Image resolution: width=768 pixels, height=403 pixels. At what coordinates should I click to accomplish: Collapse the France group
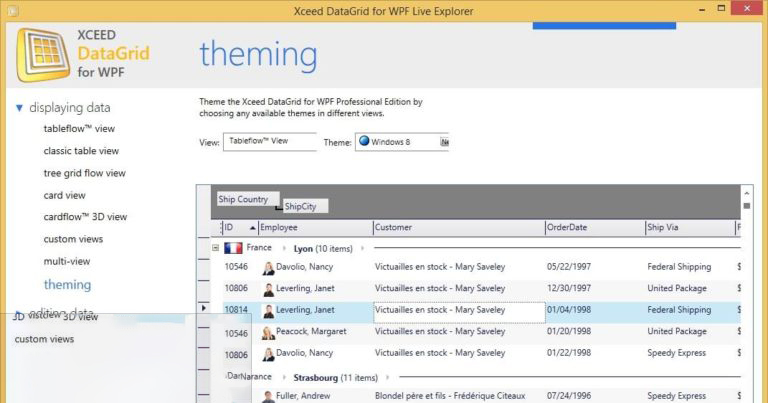point(216,248)
